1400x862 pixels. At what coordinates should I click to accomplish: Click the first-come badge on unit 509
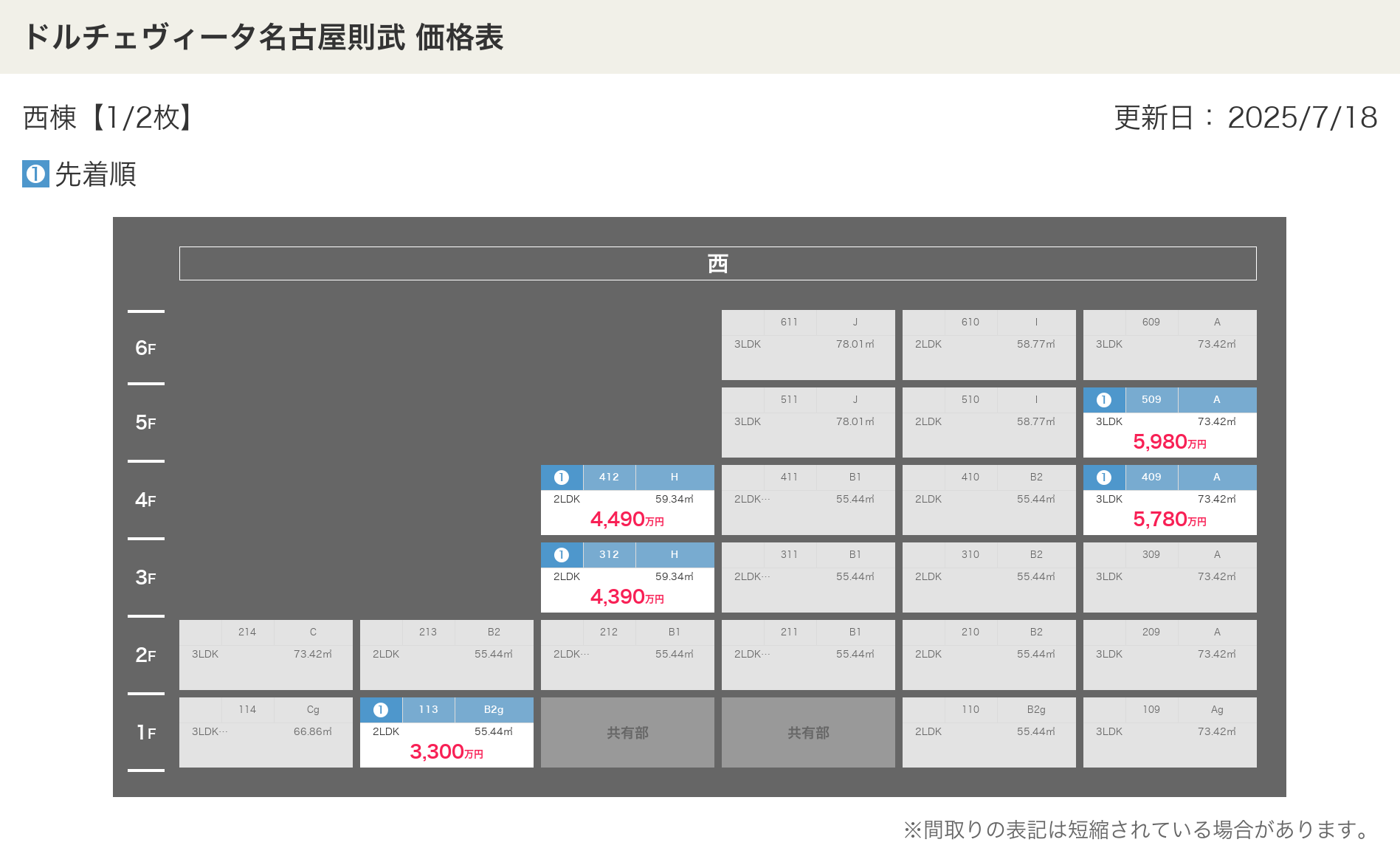point(1103,400)
